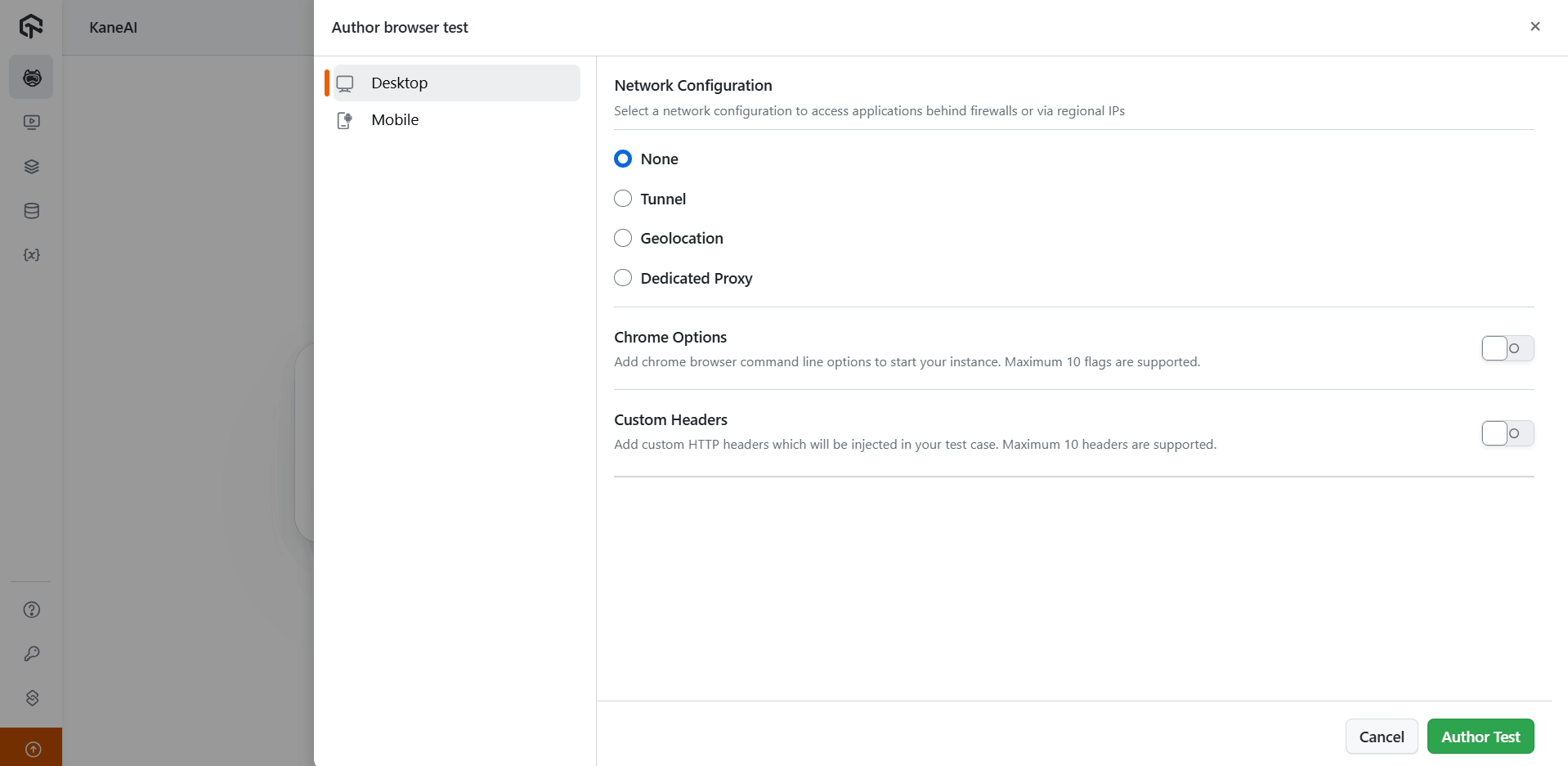This screenshot has width=1568, height=766.
Task: Enable the Chrome Options toggle
Action: pyautogui.click(x=1506, y=348)
